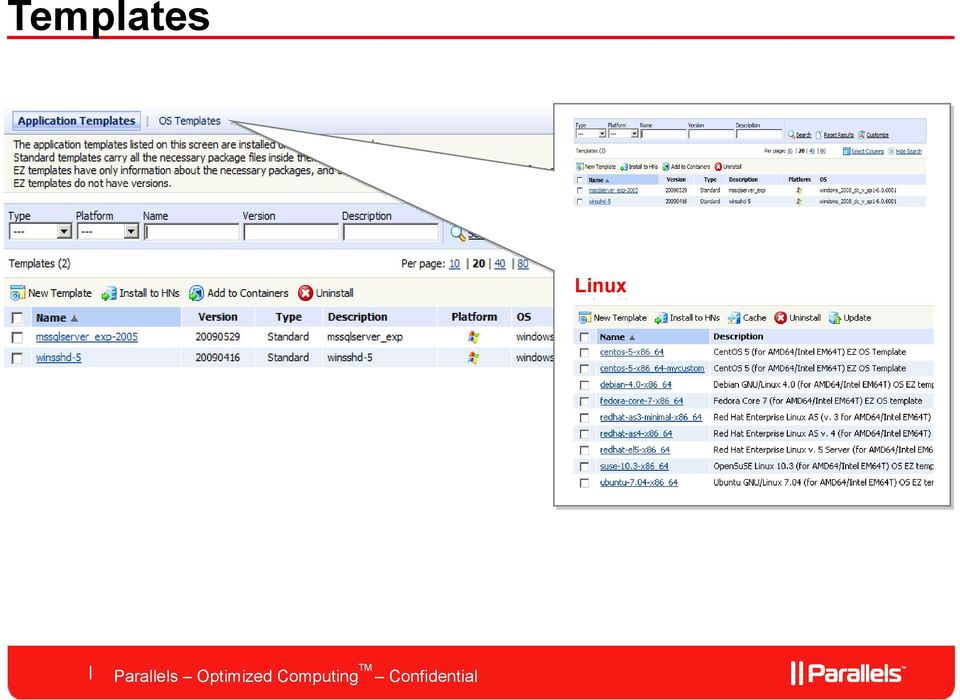Check select-all box in Linux table header
This screenshot has height=700, width=960.
[x=584, y=337]
